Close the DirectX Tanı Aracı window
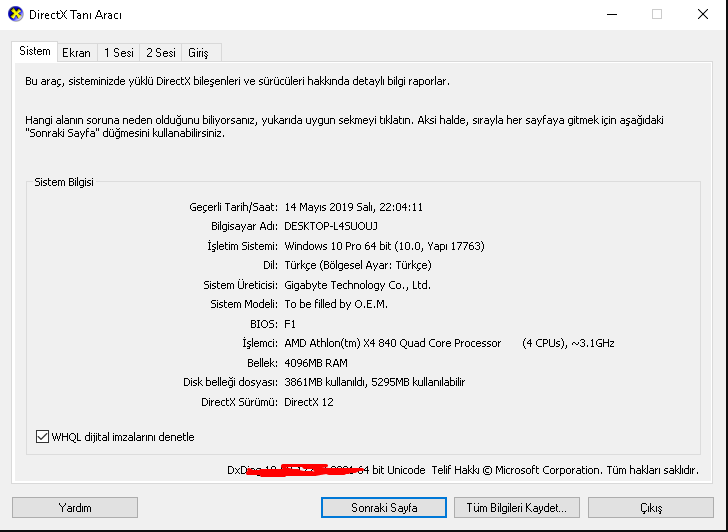Viewport: 728px width, 532px height. 703,14
